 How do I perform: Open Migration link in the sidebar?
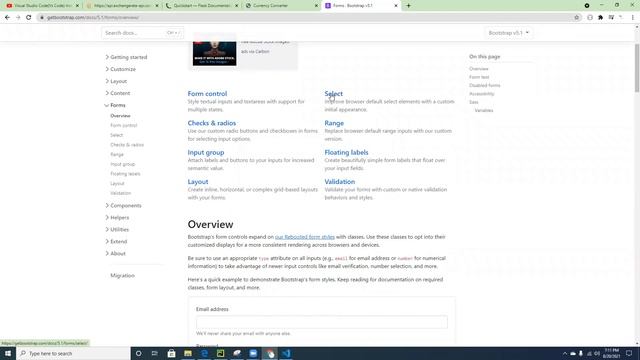[122, 276]
